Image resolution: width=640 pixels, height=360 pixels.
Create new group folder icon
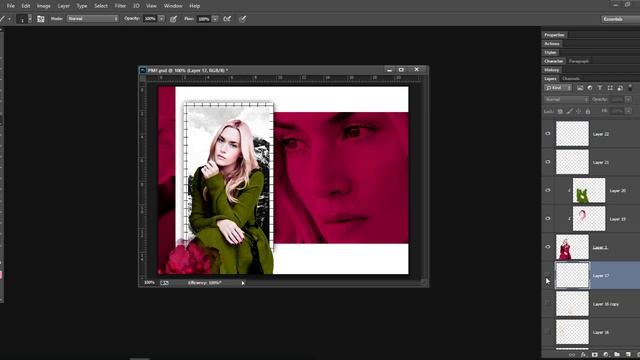point(617,355)
